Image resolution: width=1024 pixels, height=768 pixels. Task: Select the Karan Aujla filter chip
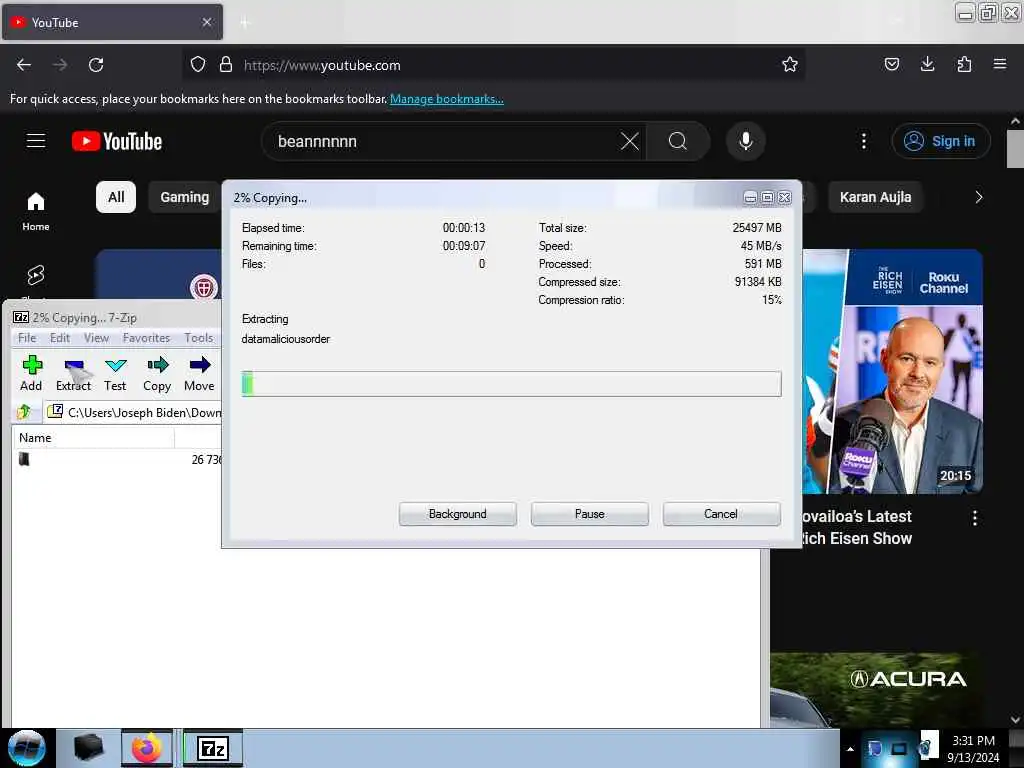[x=875, y=197]
